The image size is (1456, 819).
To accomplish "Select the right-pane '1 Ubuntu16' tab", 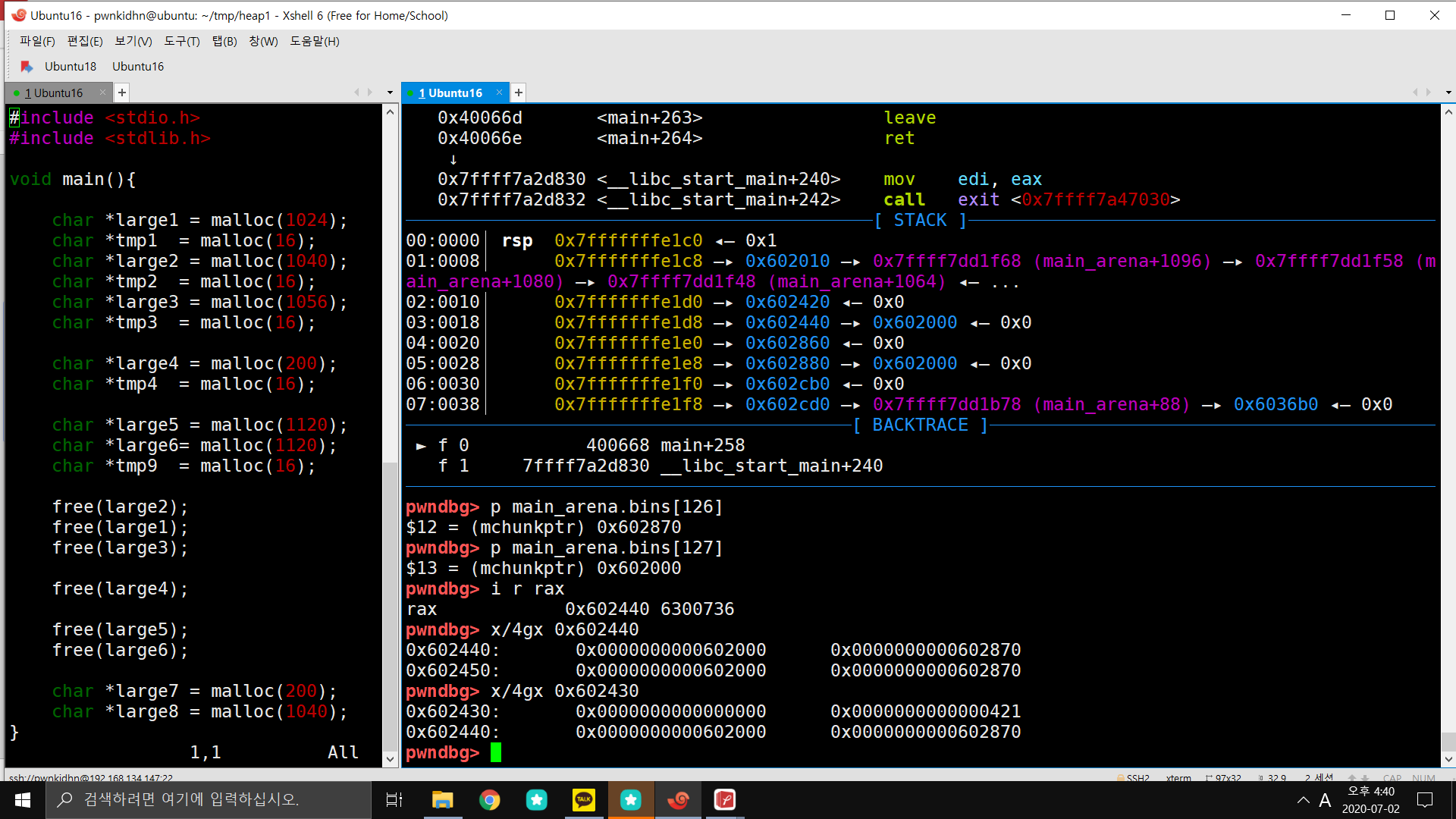I will pos(450,93).
